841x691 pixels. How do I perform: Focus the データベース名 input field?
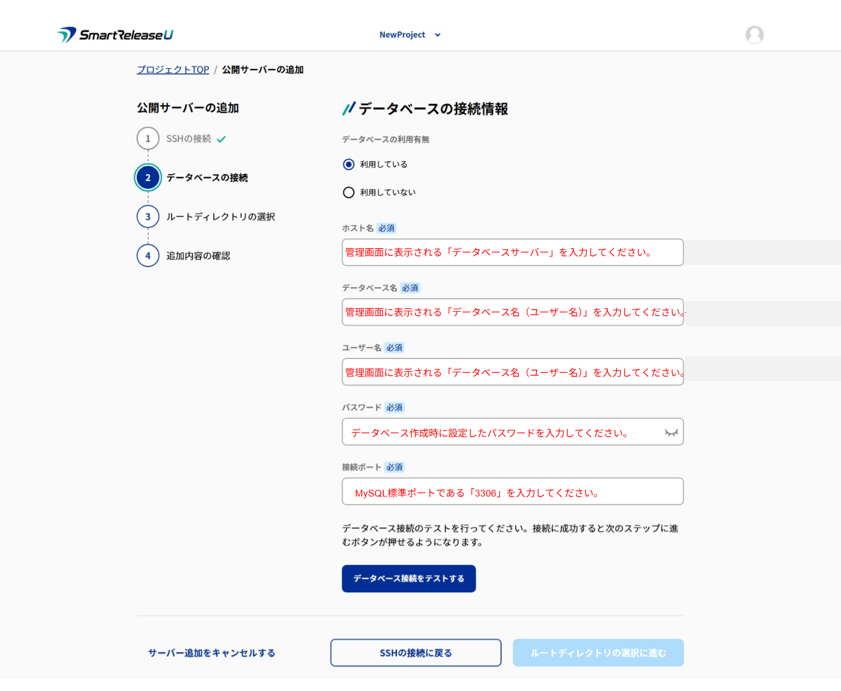[x=512, y=312]
